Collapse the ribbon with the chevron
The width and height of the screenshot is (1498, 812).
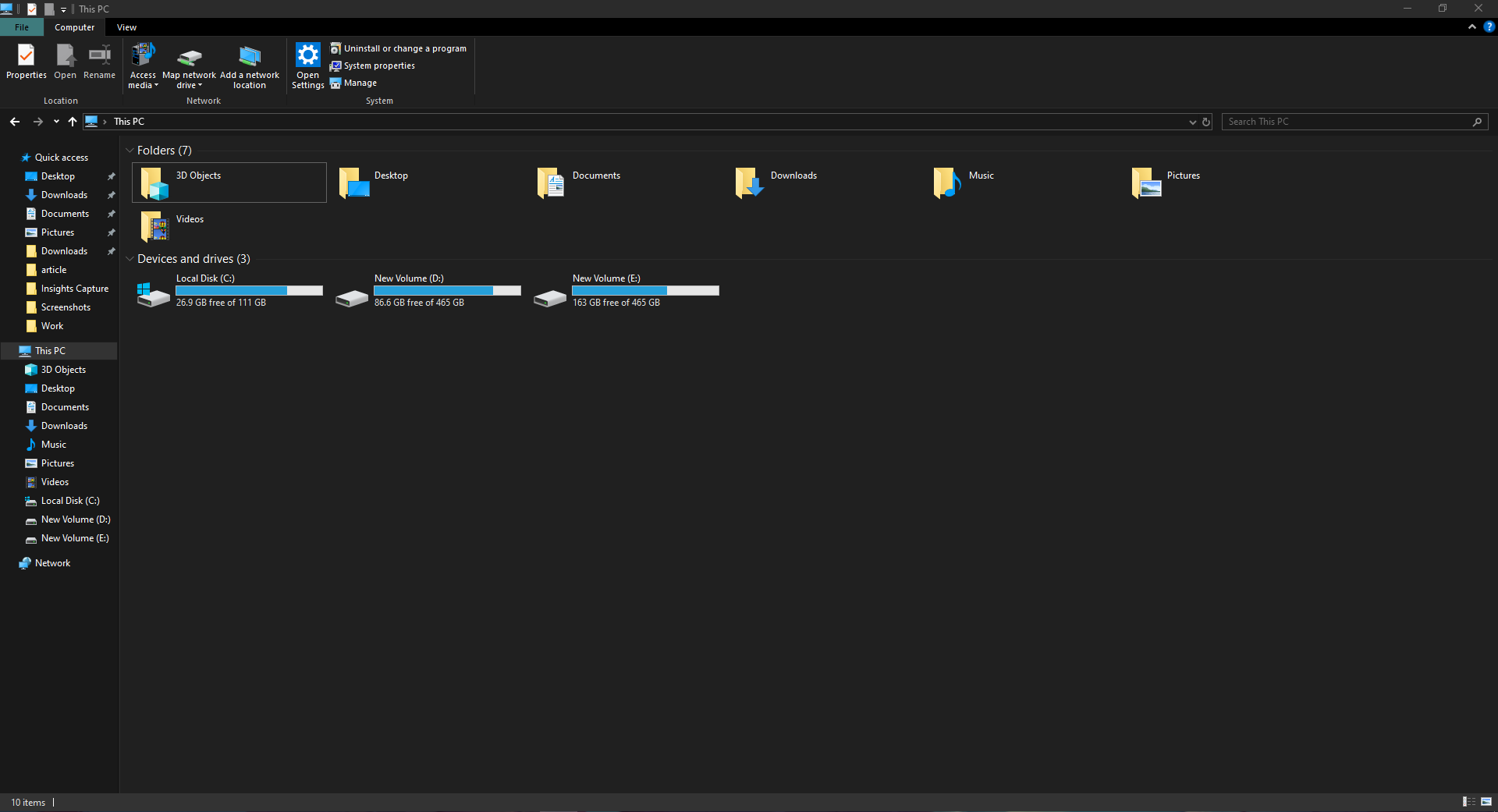point(1472,27)
